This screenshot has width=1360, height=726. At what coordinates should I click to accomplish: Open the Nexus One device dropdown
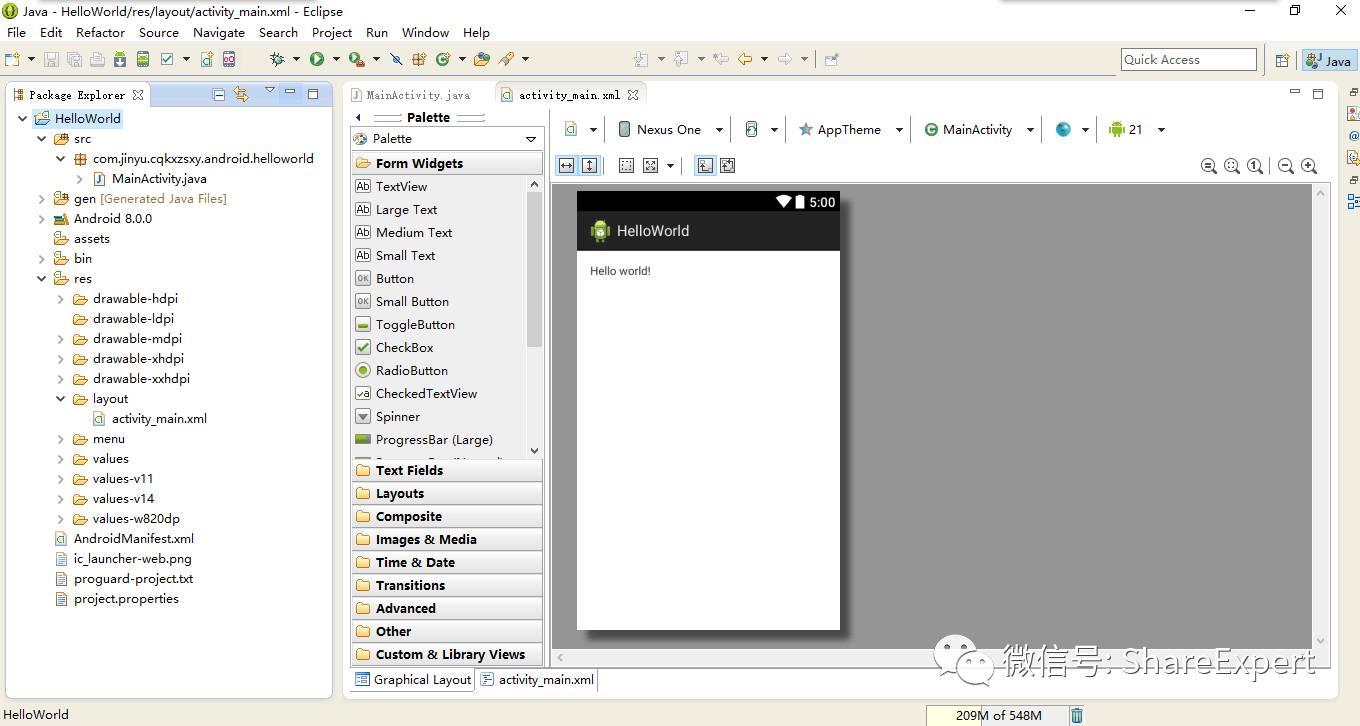click(x=668, y=130)
